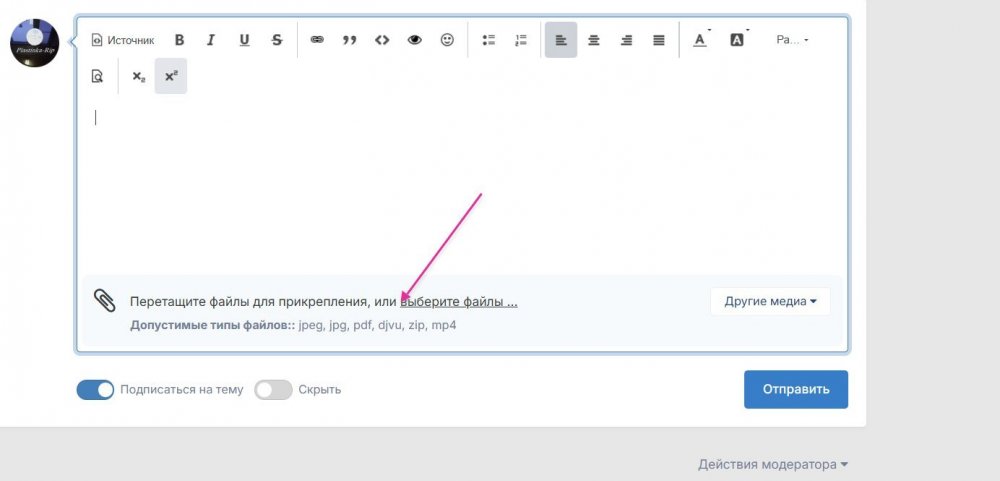Expand Действия модератора menu
The width and height of the screenshot is (1000, 481).
point(773,464)
